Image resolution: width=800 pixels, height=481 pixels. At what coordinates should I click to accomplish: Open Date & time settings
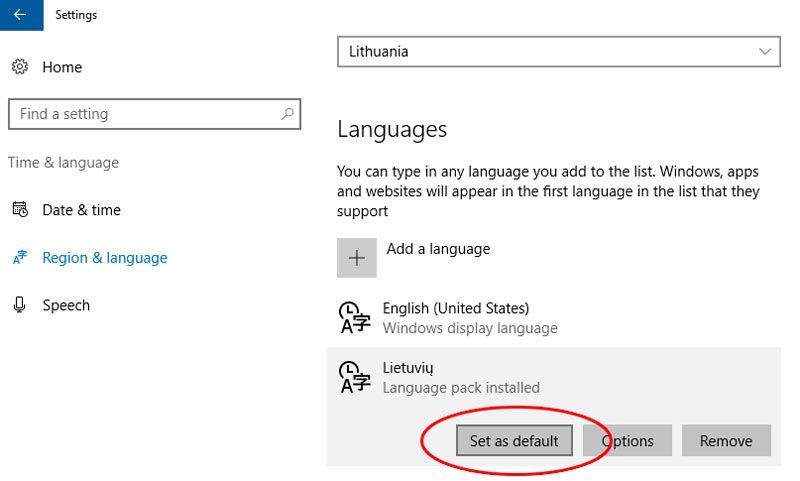82,210
